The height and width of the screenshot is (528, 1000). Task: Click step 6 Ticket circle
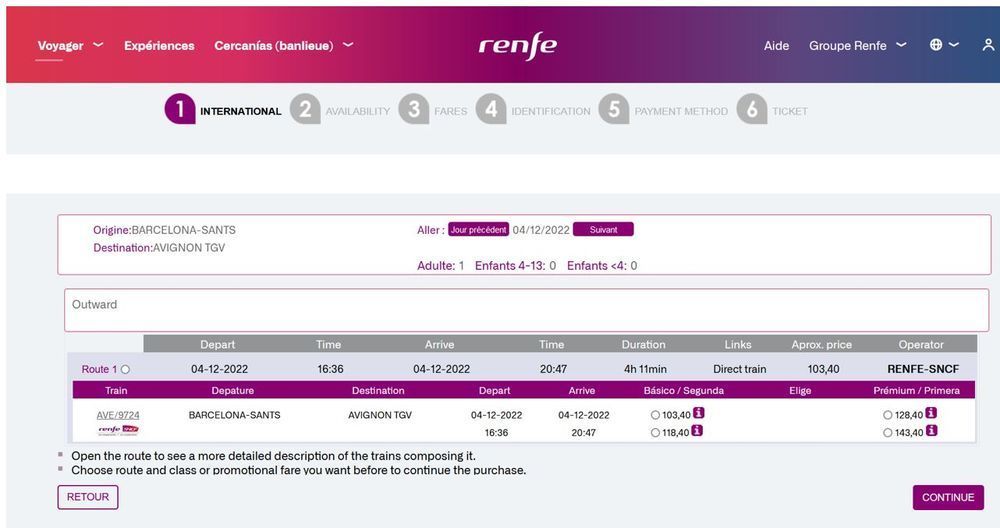(751, 109)
